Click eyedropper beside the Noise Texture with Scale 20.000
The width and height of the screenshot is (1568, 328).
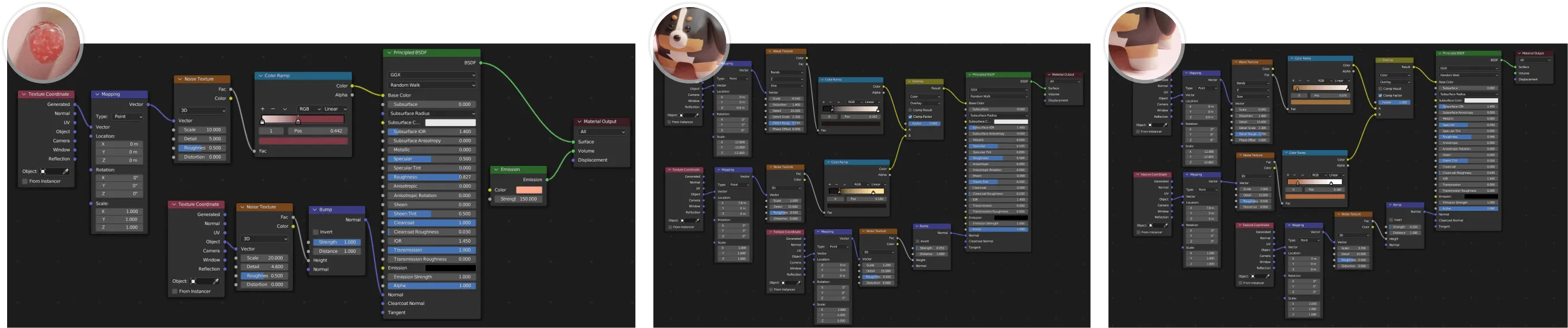coord(216,281)
